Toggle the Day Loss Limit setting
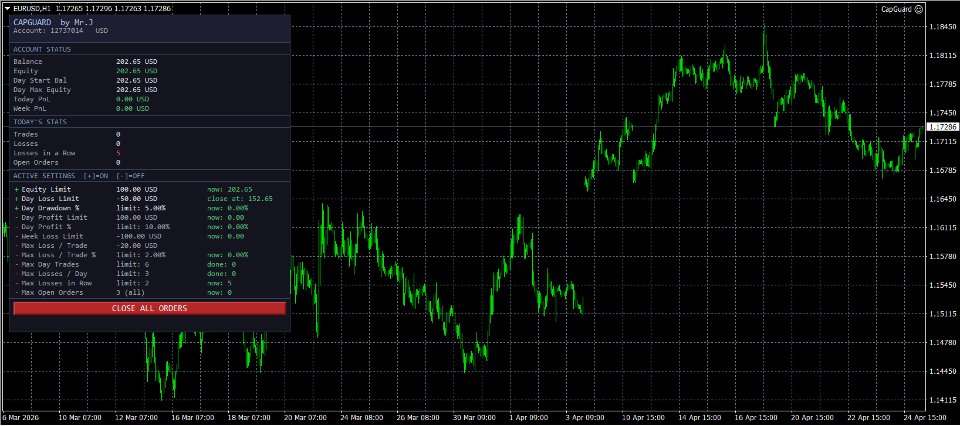Viewport: 960px width, 426px height. 17,199
